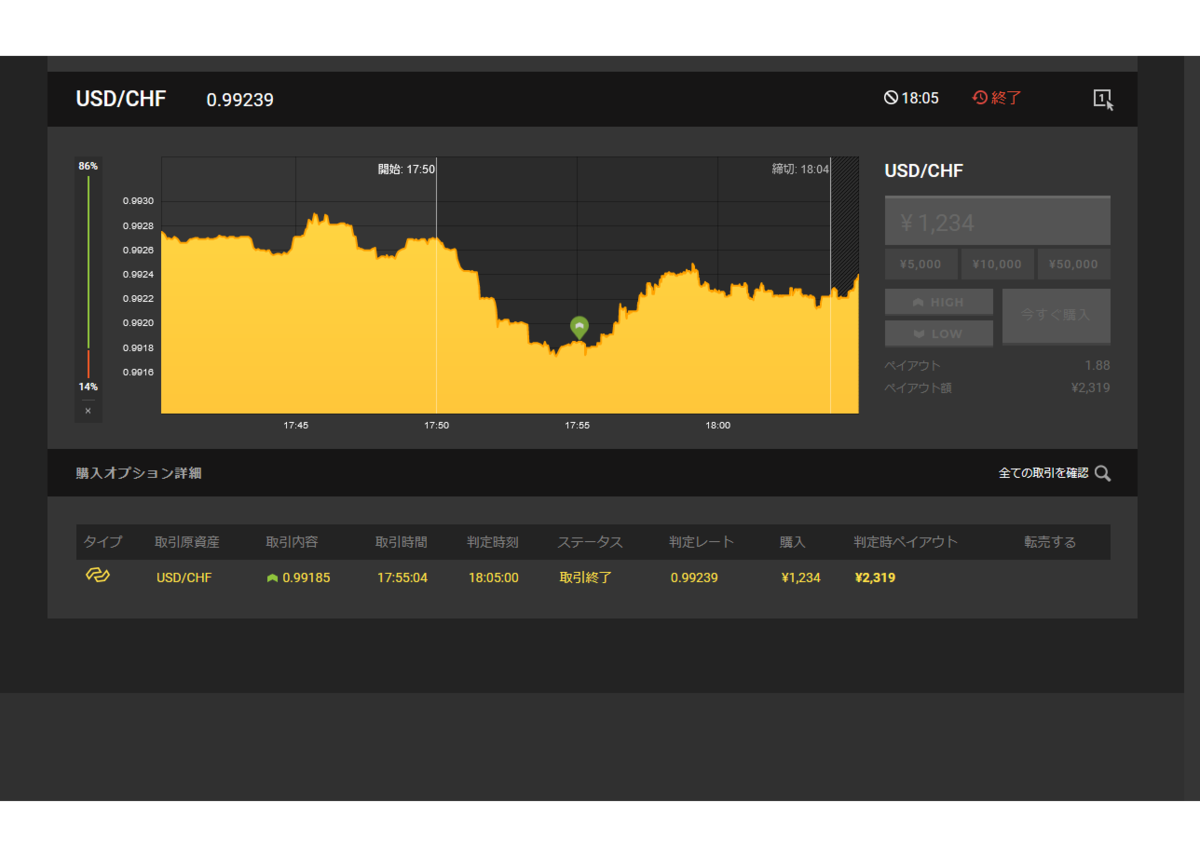This screenshot has width=1200, height=856.
Task: Click the expiry time 18:05 clock icon
Action: click(891, 98)
